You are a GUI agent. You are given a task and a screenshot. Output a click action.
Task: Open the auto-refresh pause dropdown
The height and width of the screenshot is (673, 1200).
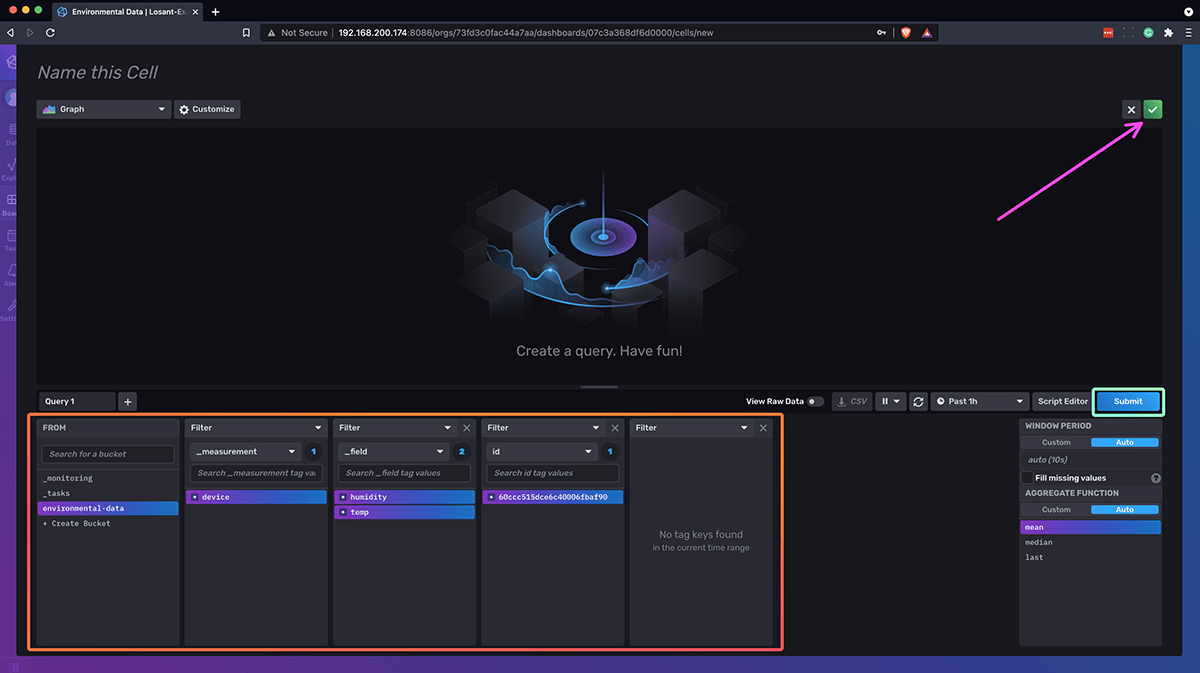889,401
